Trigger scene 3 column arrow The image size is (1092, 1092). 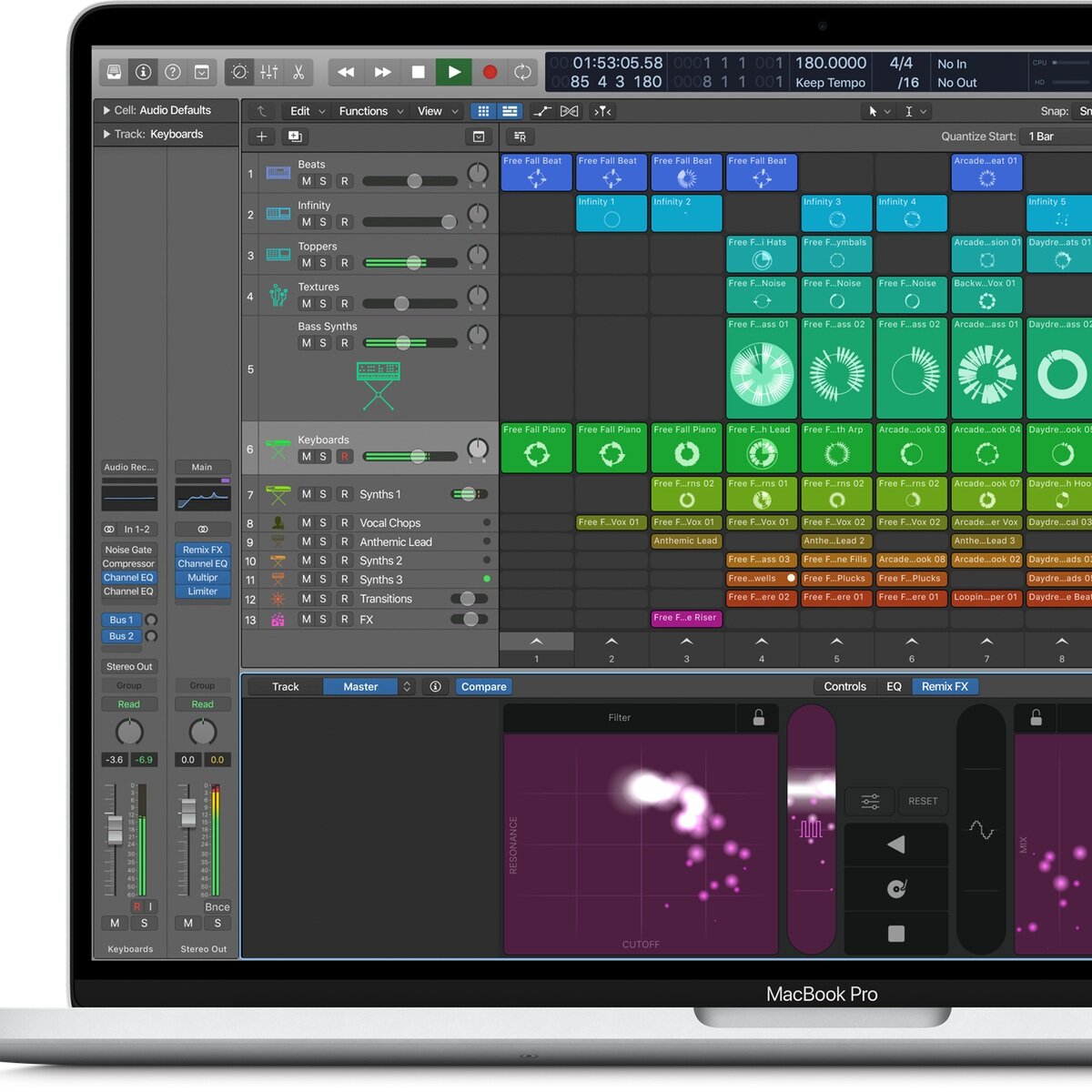pos(687,642)
